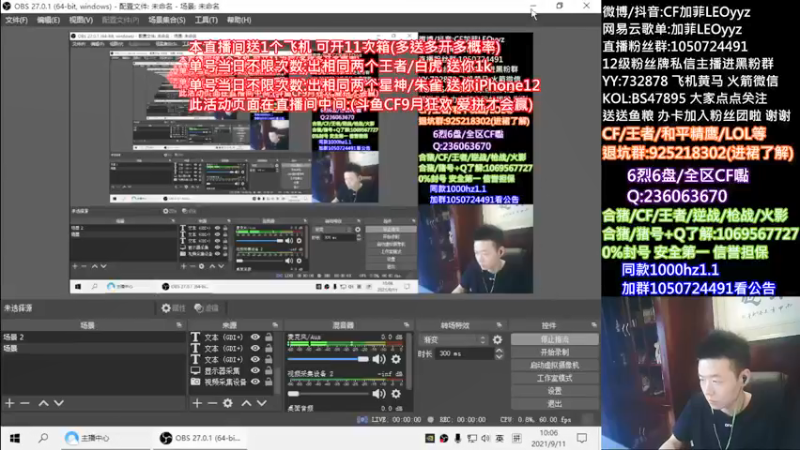The image size is (800, 450).
Task: Move scene down in Scenes panel
Action: tap(59, 403)
